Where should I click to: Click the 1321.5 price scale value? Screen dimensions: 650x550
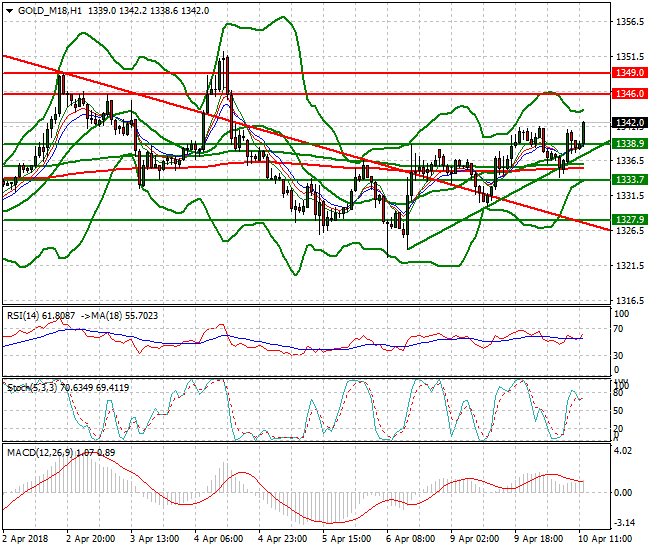tap(630, 266)
